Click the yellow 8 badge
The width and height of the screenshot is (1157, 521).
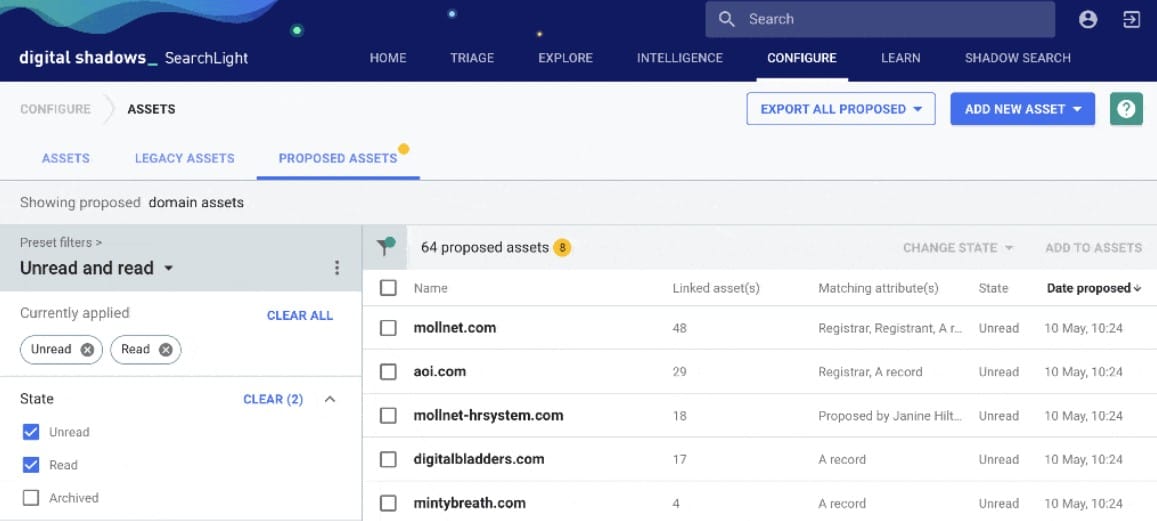pos(562,248)
